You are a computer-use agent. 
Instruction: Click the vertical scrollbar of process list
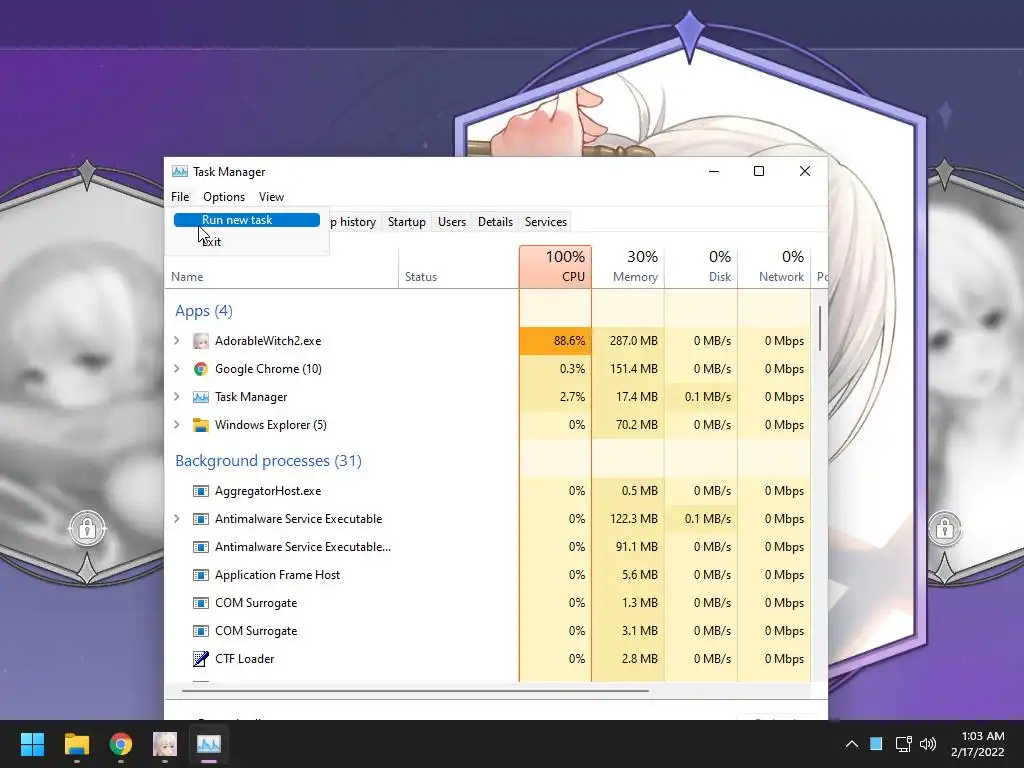pyautogui.click(x=820, y=328)
